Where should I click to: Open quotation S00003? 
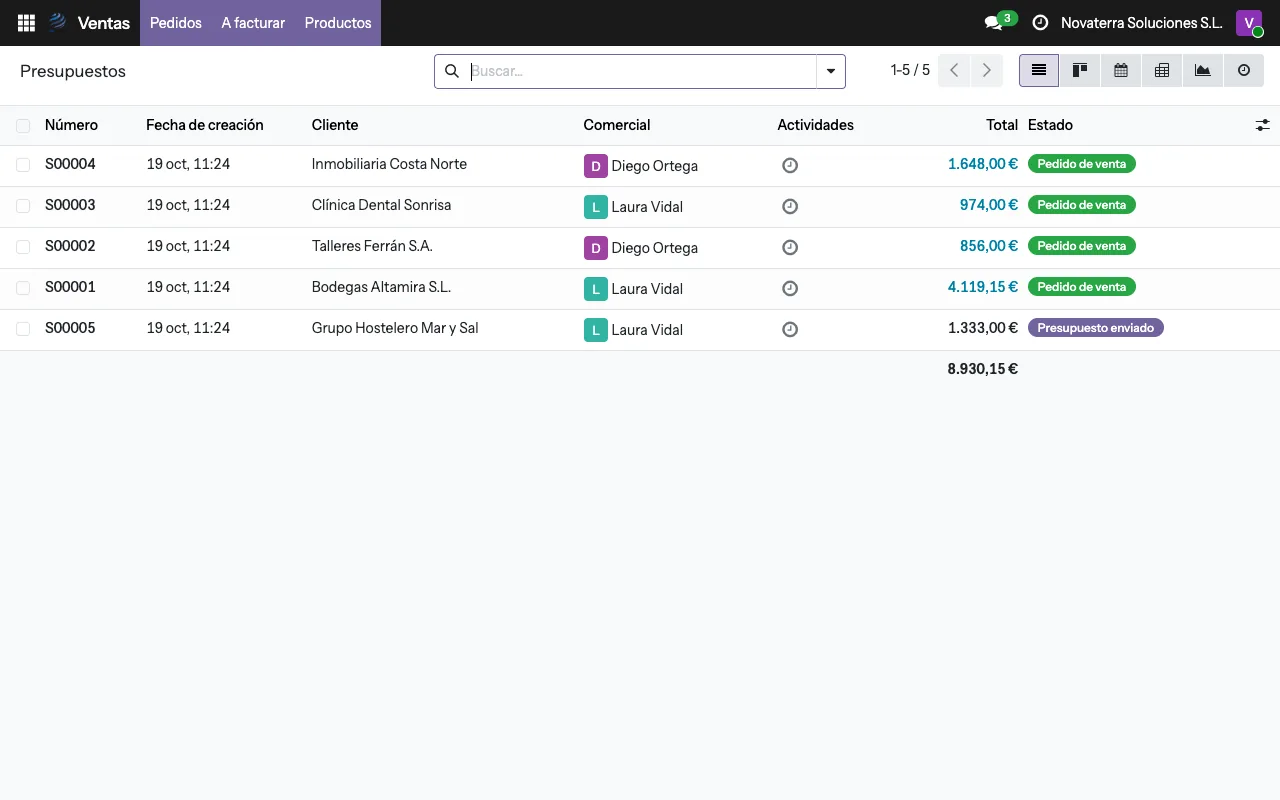[x=70, y=205]
